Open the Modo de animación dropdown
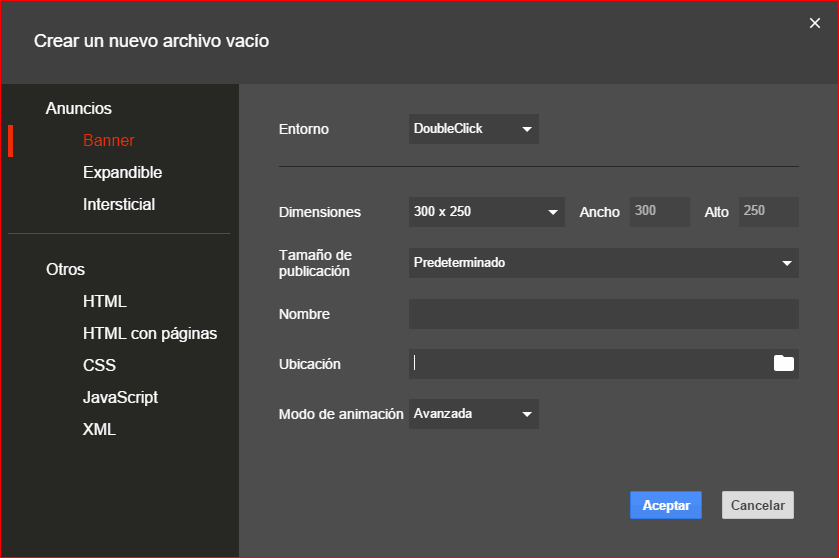 [x=474, y=414]
